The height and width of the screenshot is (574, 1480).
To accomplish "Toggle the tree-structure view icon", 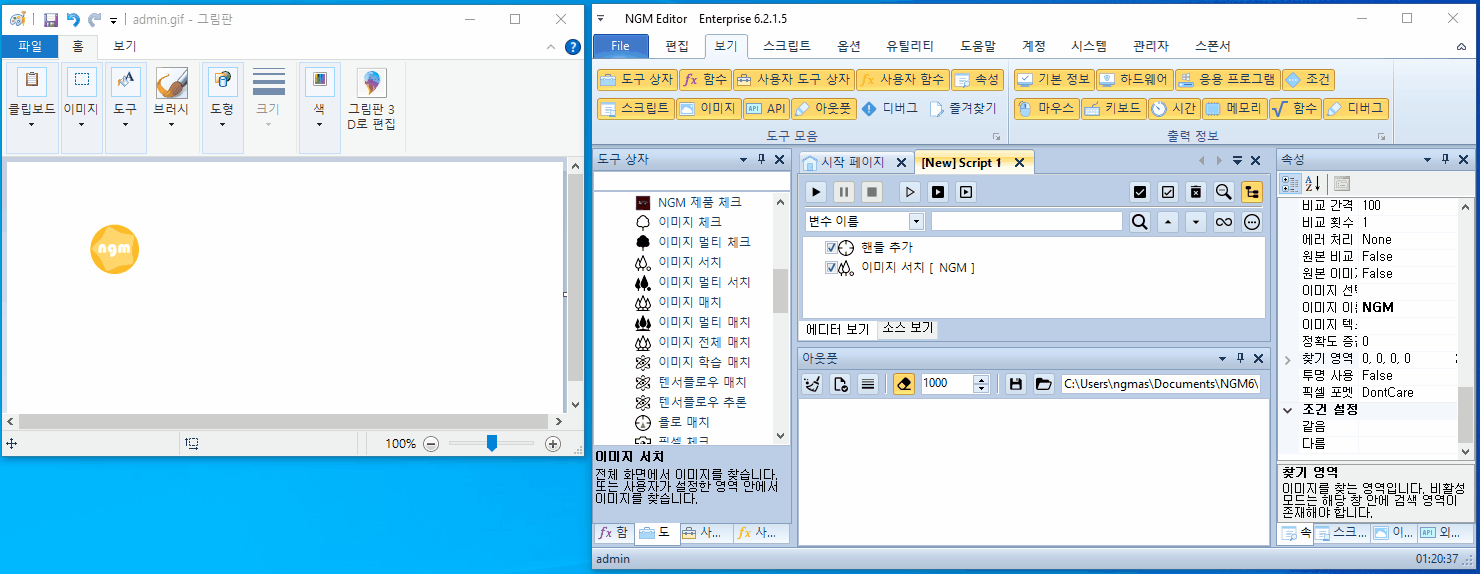I will (1251, 191).
